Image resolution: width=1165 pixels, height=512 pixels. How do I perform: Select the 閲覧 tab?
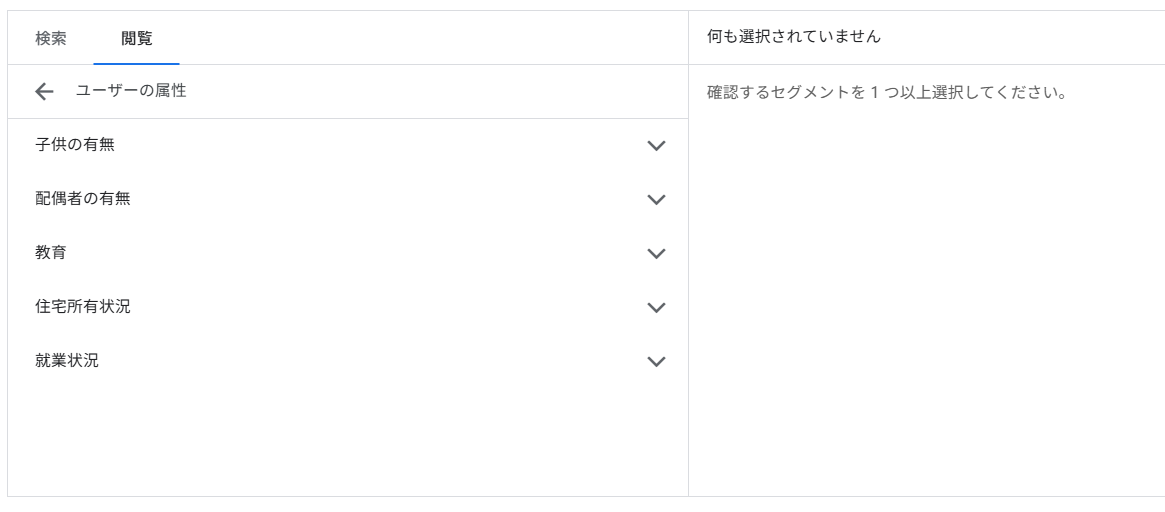[137, 38]
